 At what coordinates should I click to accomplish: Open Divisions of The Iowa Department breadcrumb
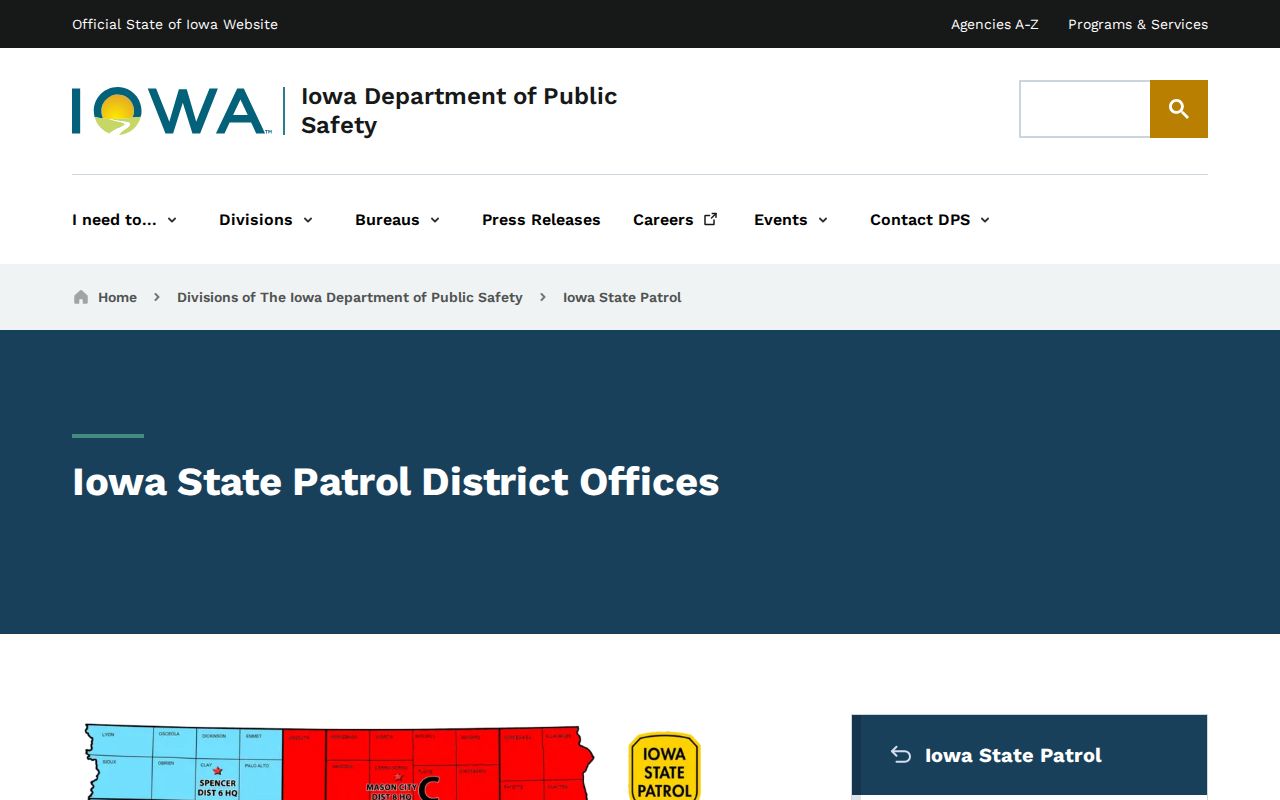[350, 297]
